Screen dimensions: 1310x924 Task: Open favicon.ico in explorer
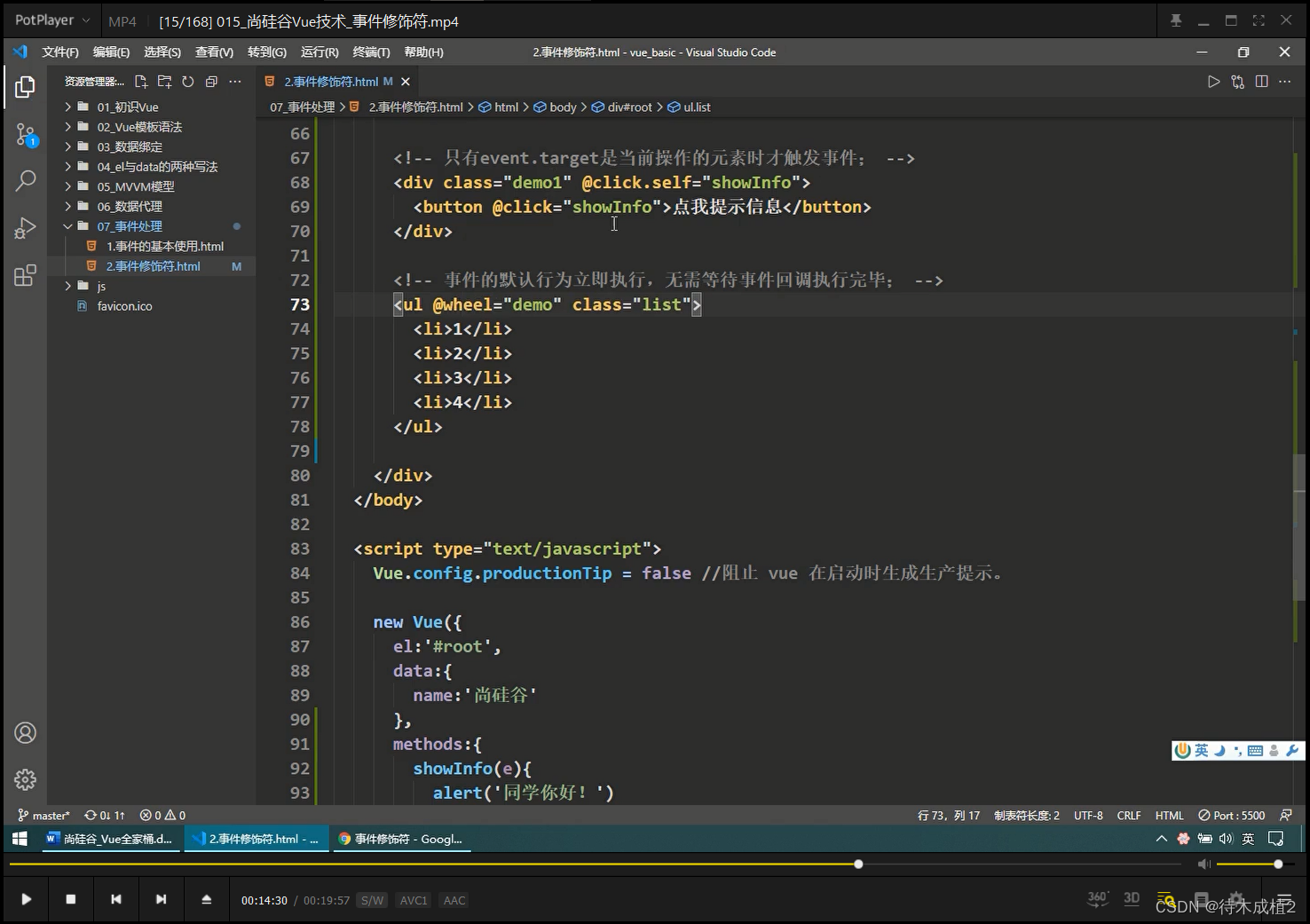[124, 306]
